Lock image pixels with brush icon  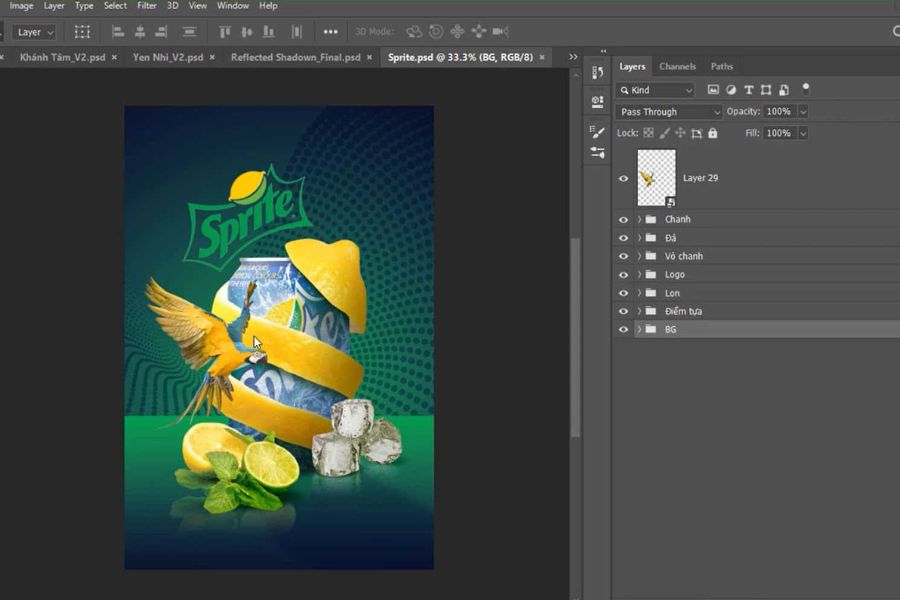(664, 133)
